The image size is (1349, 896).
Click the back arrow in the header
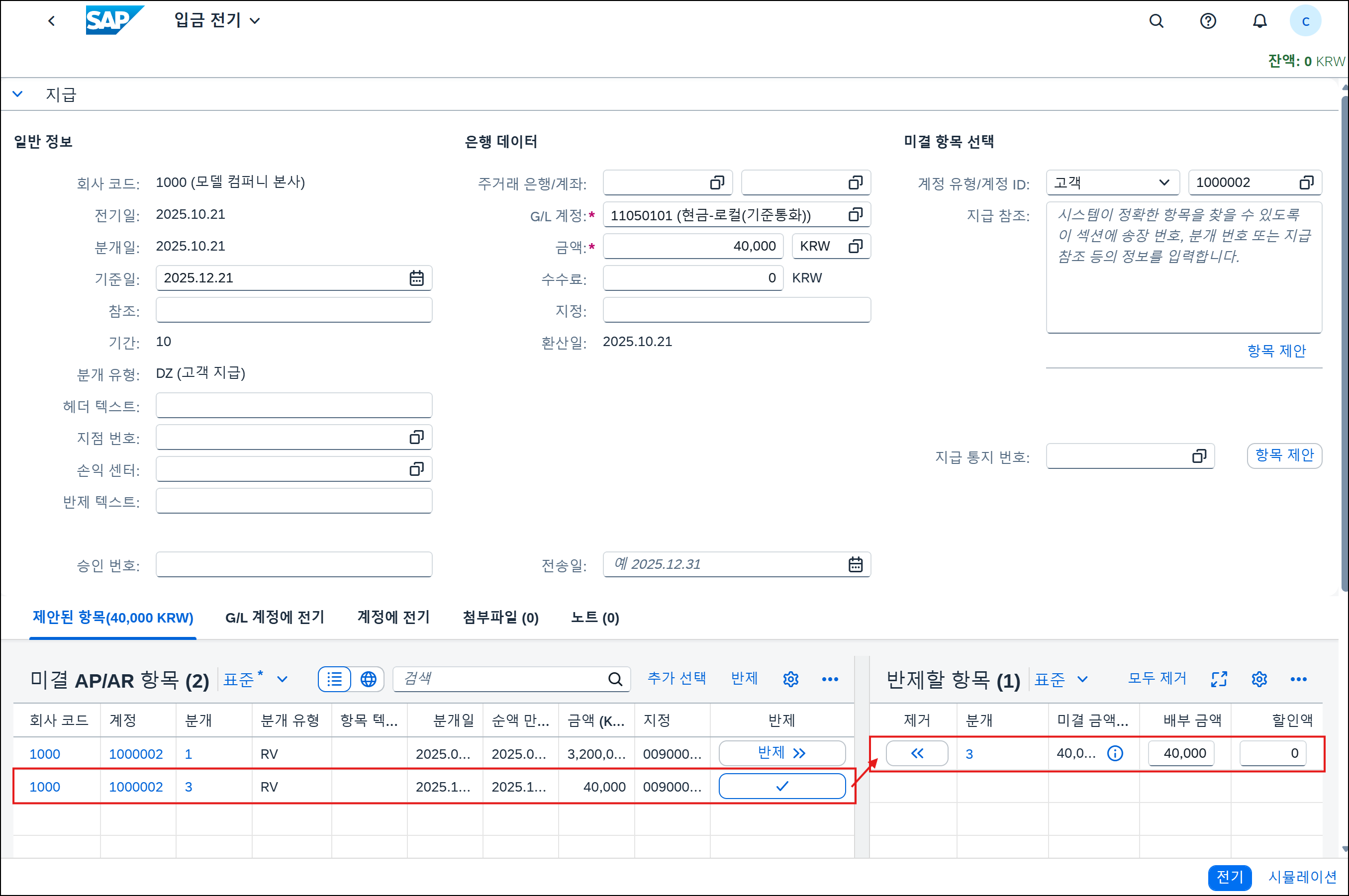click(51, 21)
